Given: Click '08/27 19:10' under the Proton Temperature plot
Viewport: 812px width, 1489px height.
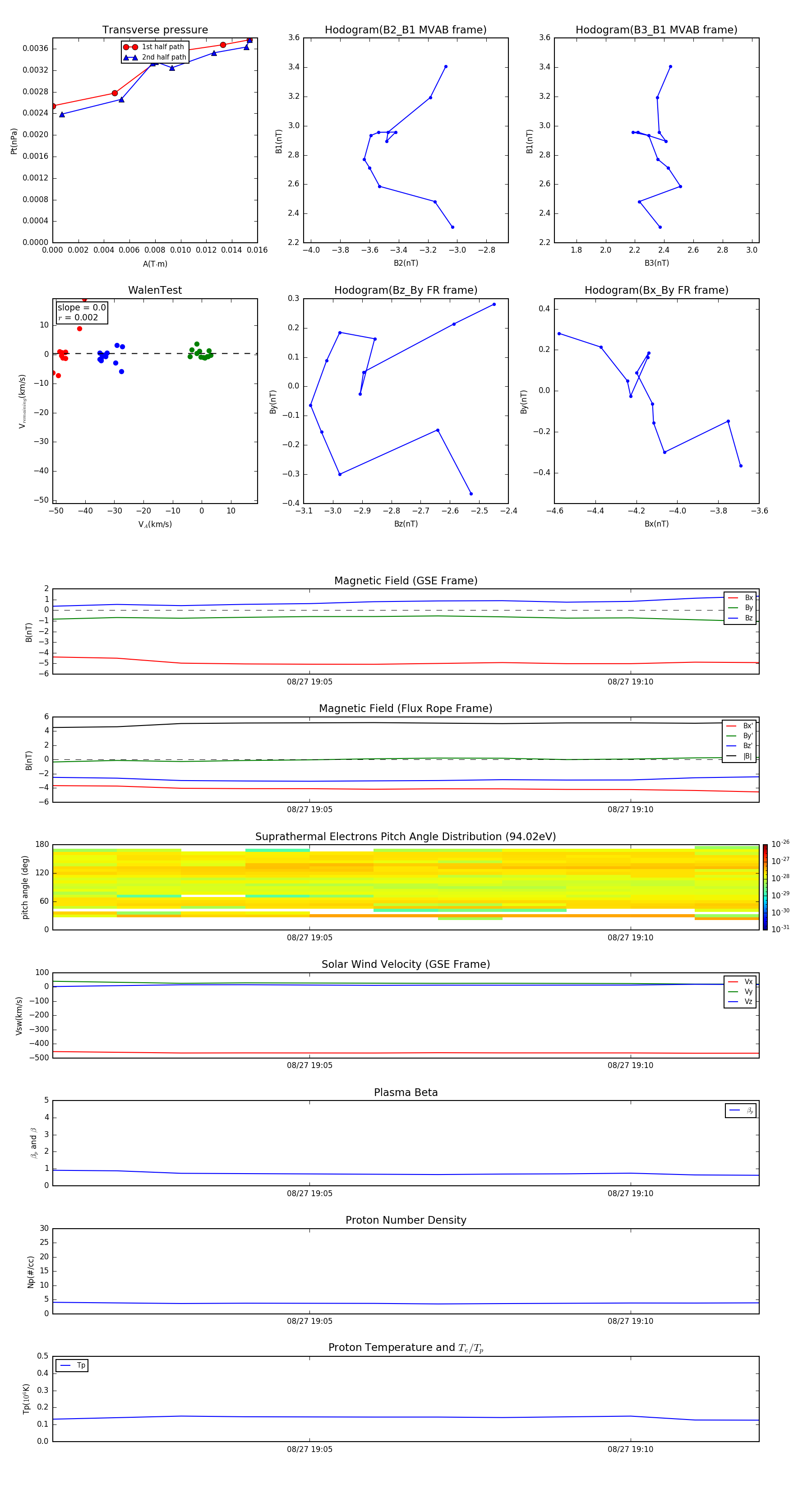Looking at the screenshot, I should (x=631, y=1449).
